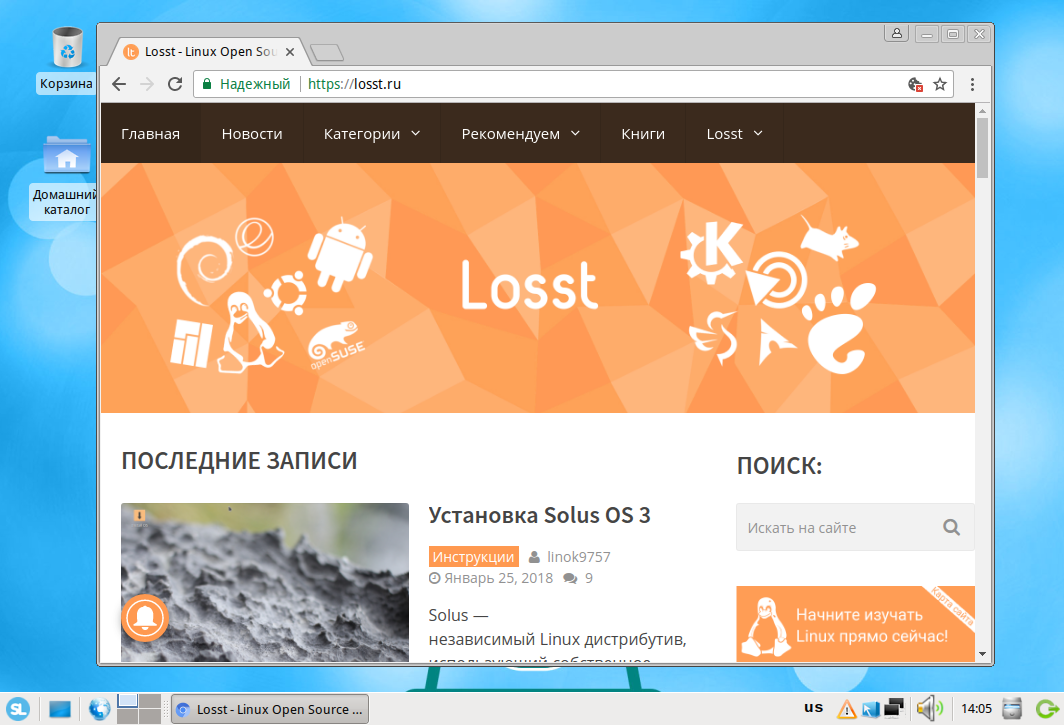The height and width of the screenshot is (725, 1064).
Task: Expand the Категории dropdown menu
Action: pos(372,134)
